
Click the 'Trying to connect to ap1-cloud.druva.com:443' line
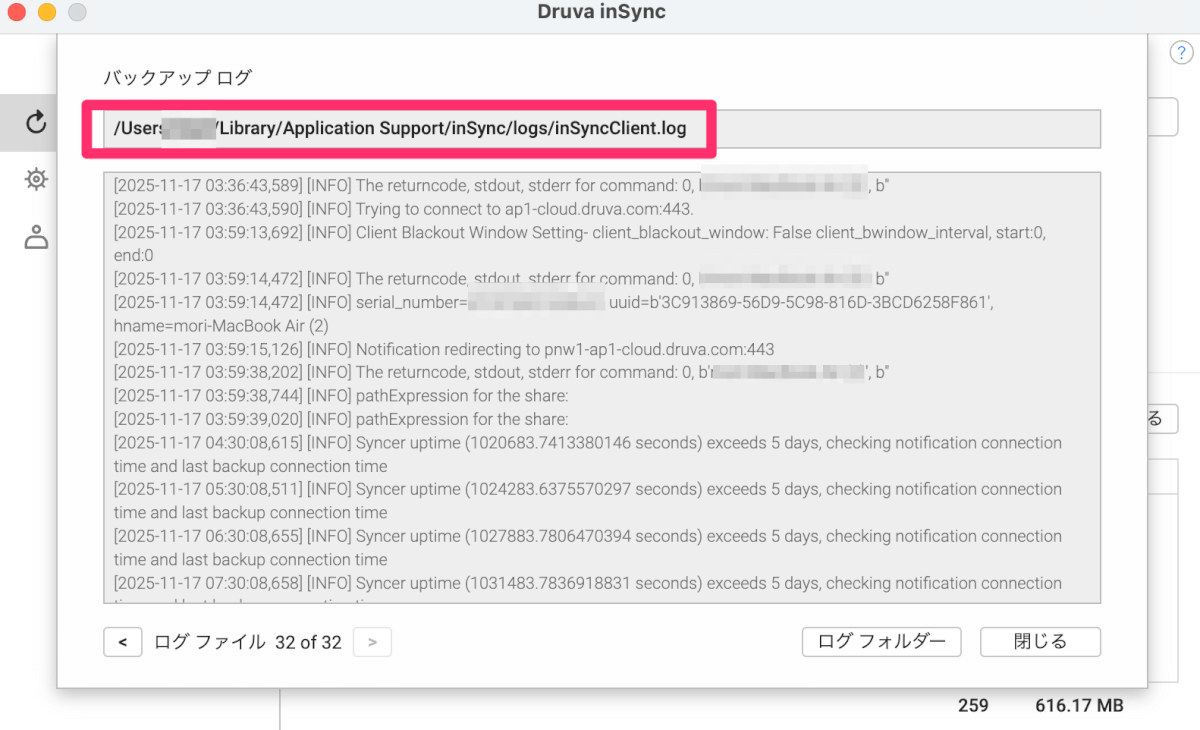tap(403, 209)
